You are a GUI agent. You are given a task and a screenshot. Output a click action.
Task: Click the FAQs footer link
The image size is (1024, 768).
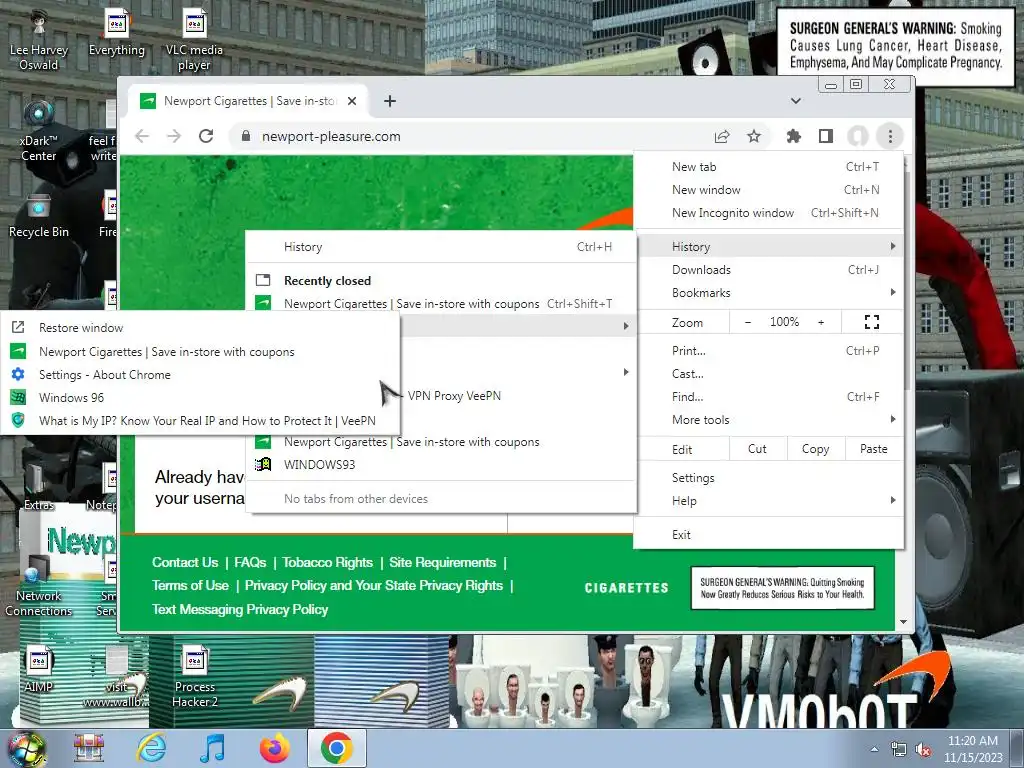(x=250, y=562)
